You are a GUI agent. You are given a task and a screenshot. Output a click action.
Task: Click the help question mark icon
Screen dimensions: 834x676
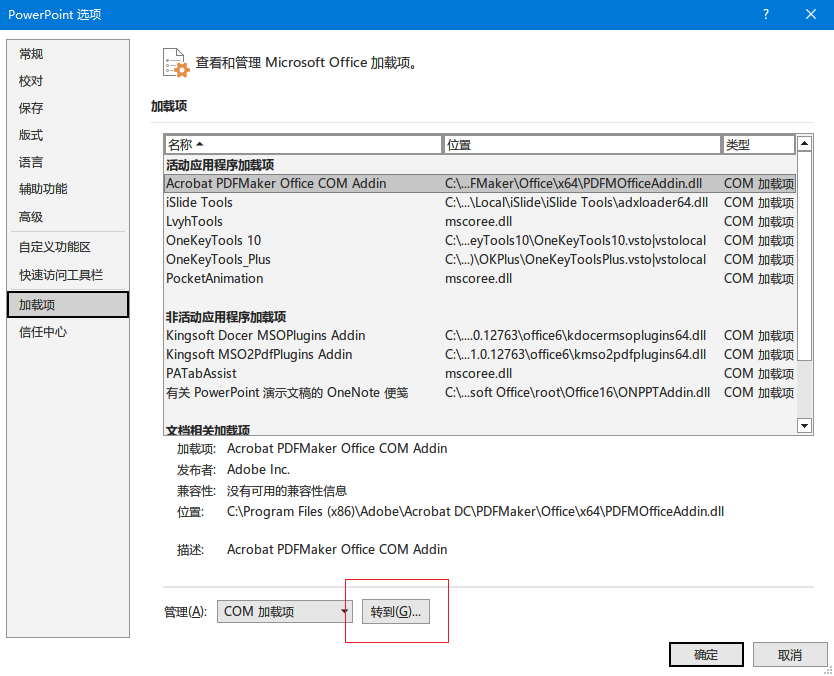pos(766,14)
